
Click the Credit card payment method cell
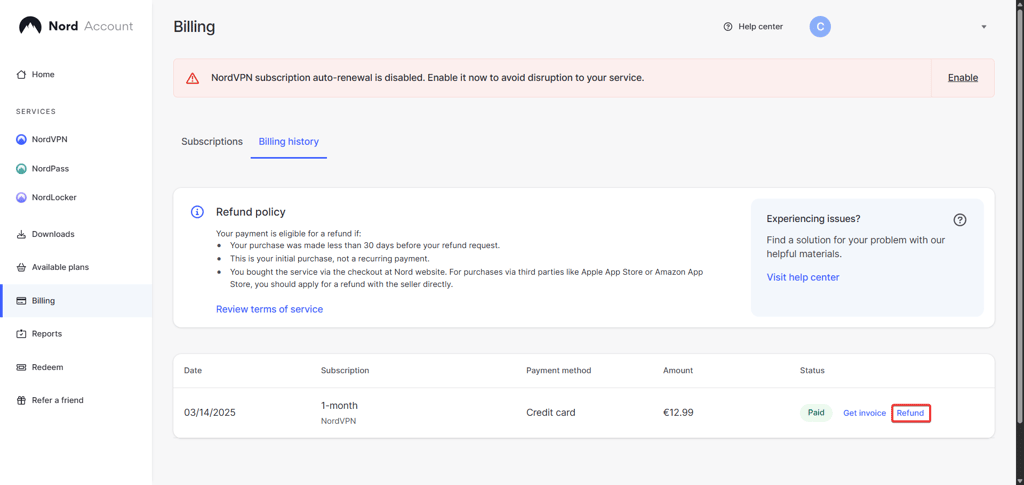tap(551, 413)
